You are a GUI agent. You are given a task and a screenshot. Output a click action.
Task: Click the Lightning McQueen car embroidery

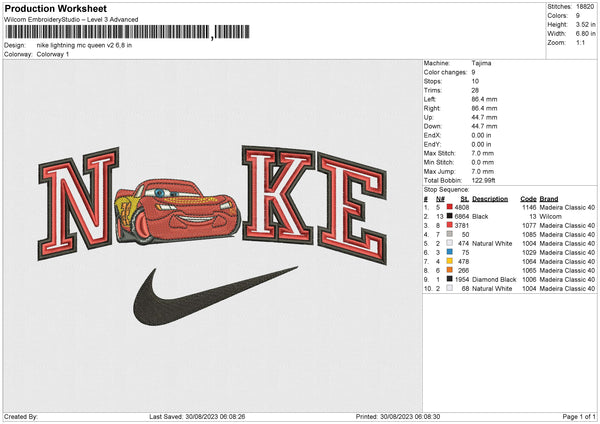pyautogui.click(x=178, y=211)
